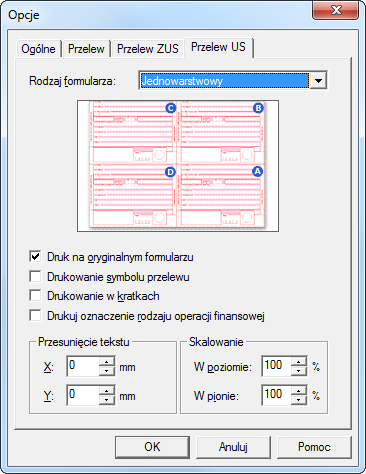This screenshot has width=366, height=474.
Task: Click the blue D form marker
Action: click(x=171, y=172)
